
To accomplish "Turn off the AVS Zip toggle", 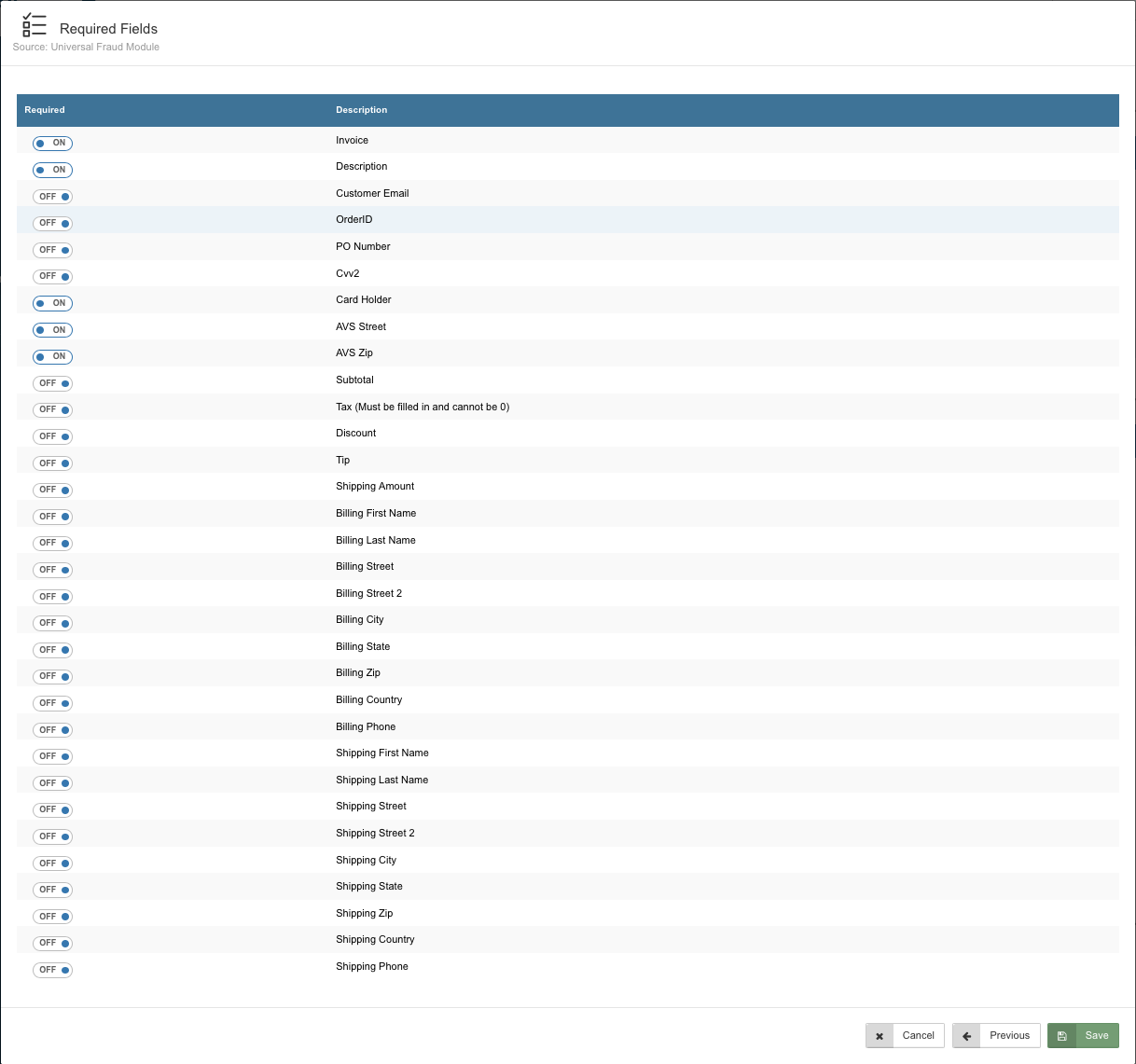I will click(52, 356).
